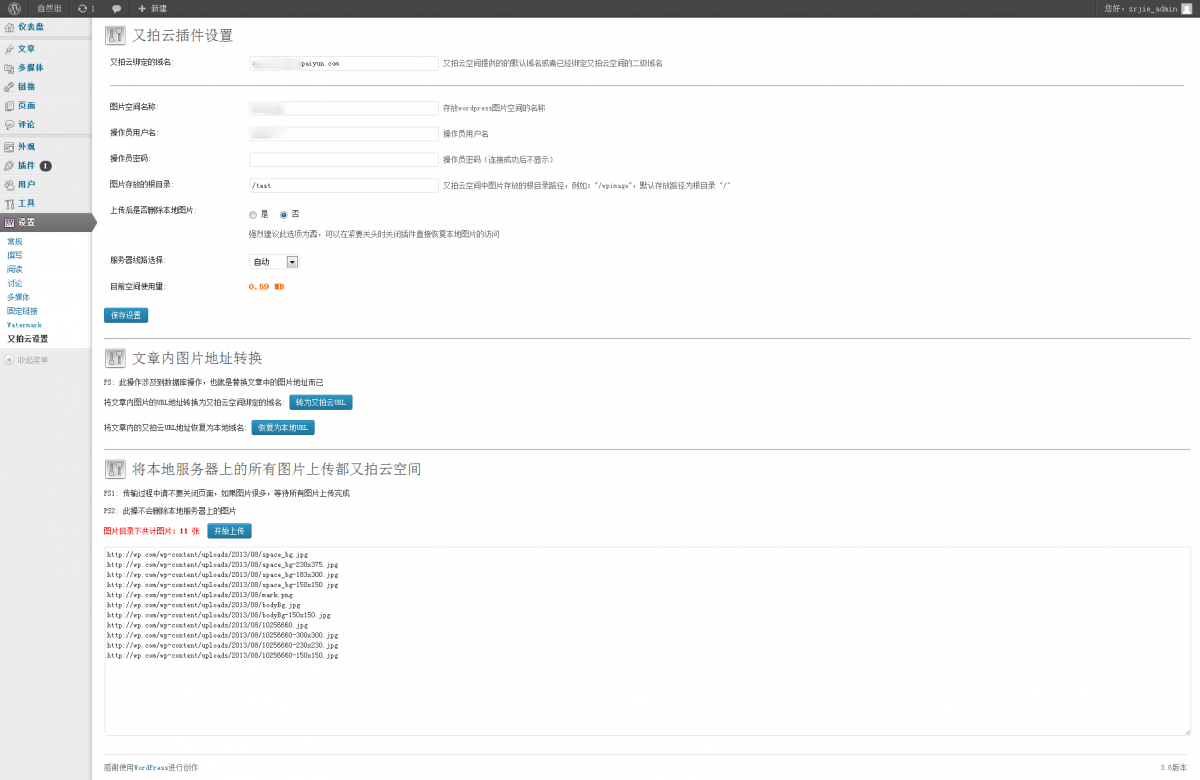Click the 恢复为本地URL button
This screenshot has width=1200, height=780.
click(x=283, y=427)
